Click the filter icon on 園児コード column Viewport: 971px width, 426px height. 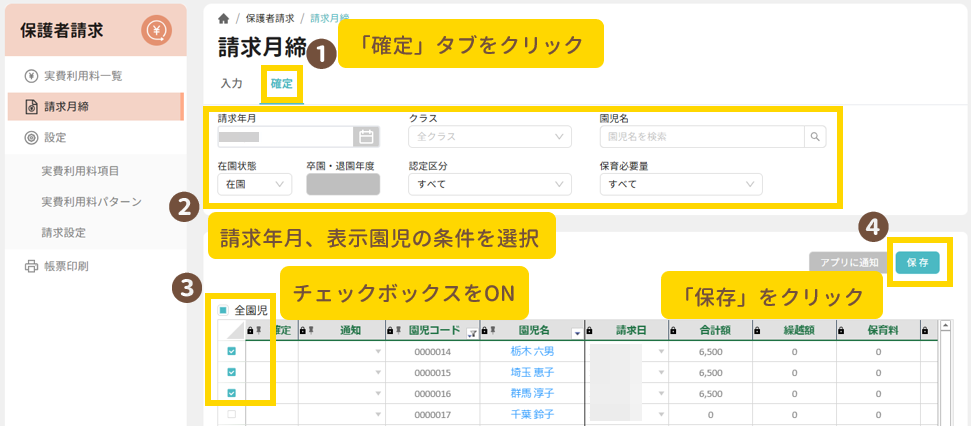tap(471, 333)
